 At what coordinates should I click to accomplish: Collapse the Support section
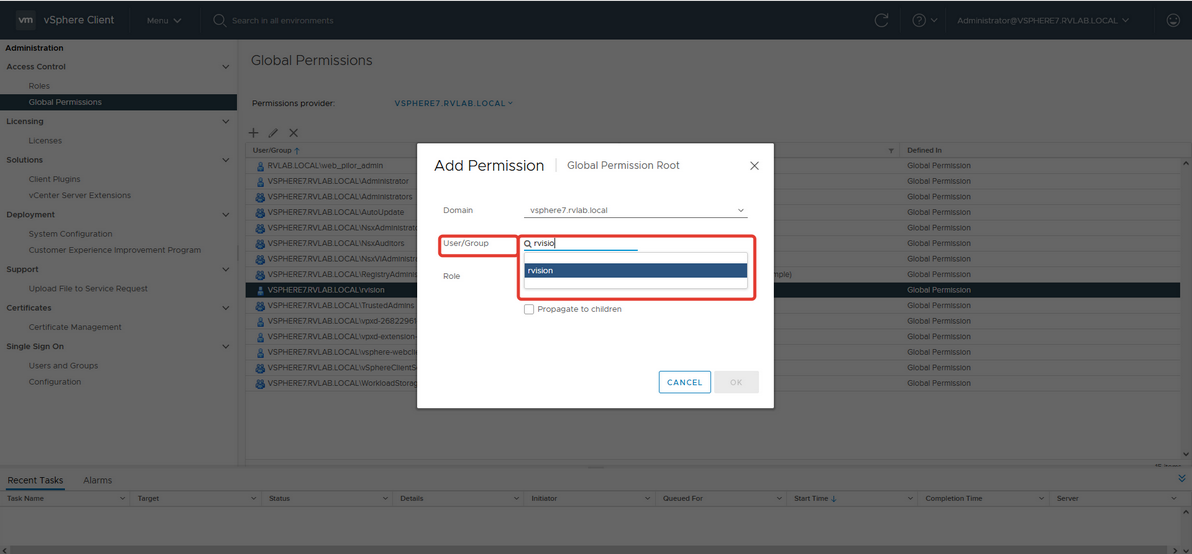point(225,270)
